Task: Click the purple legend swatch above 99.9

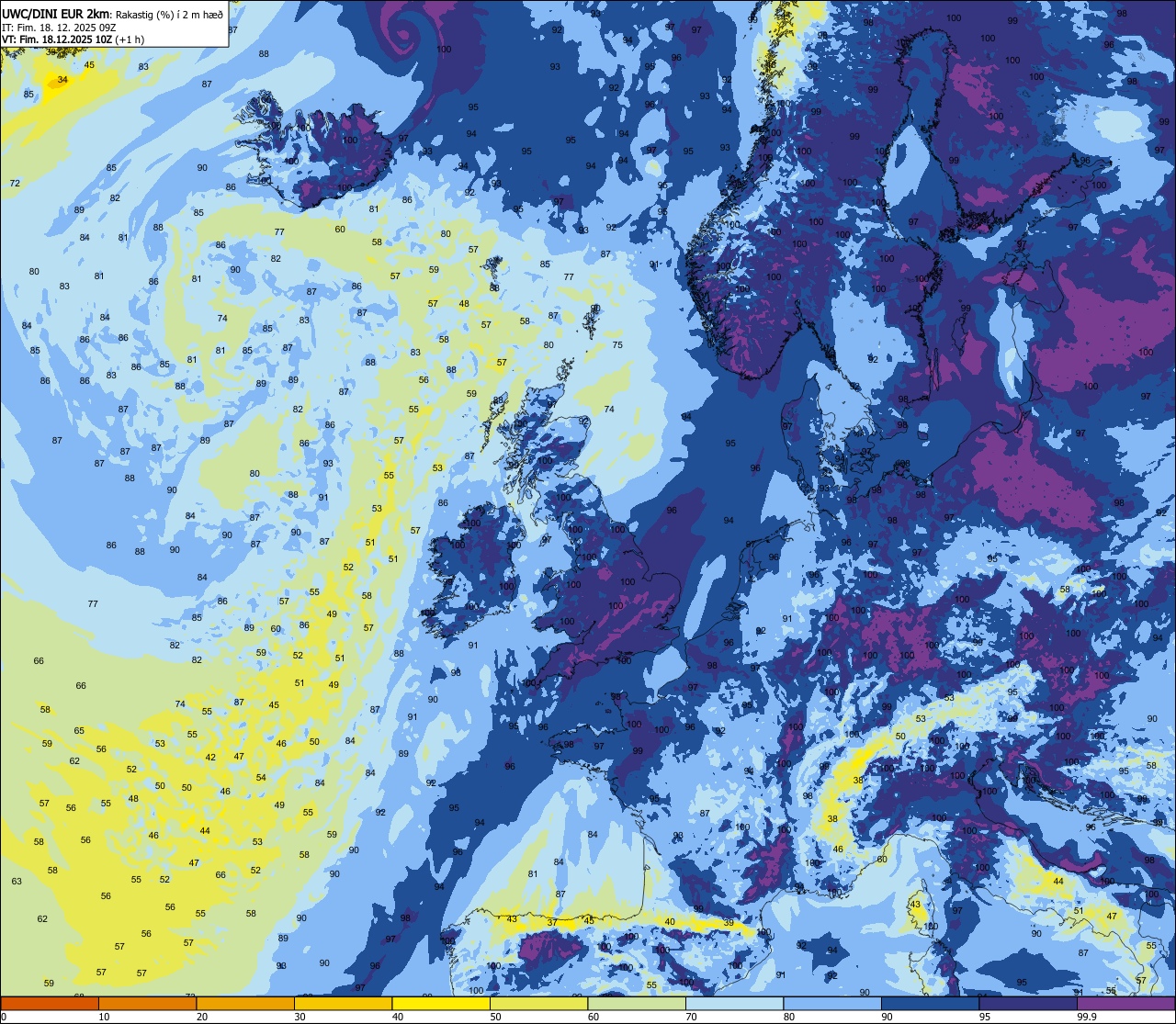Action: click(1125, 1004)
